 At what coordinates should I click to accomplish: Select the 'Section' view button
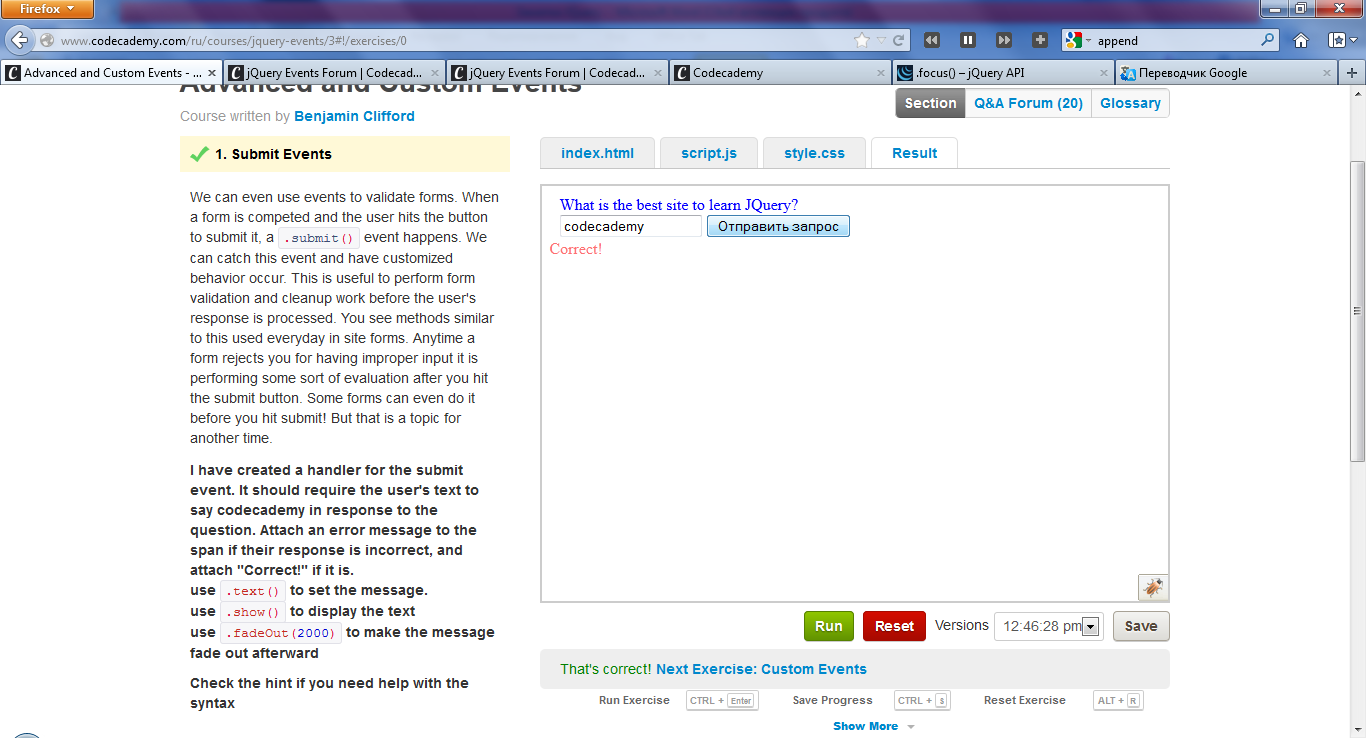click(930, 103)
